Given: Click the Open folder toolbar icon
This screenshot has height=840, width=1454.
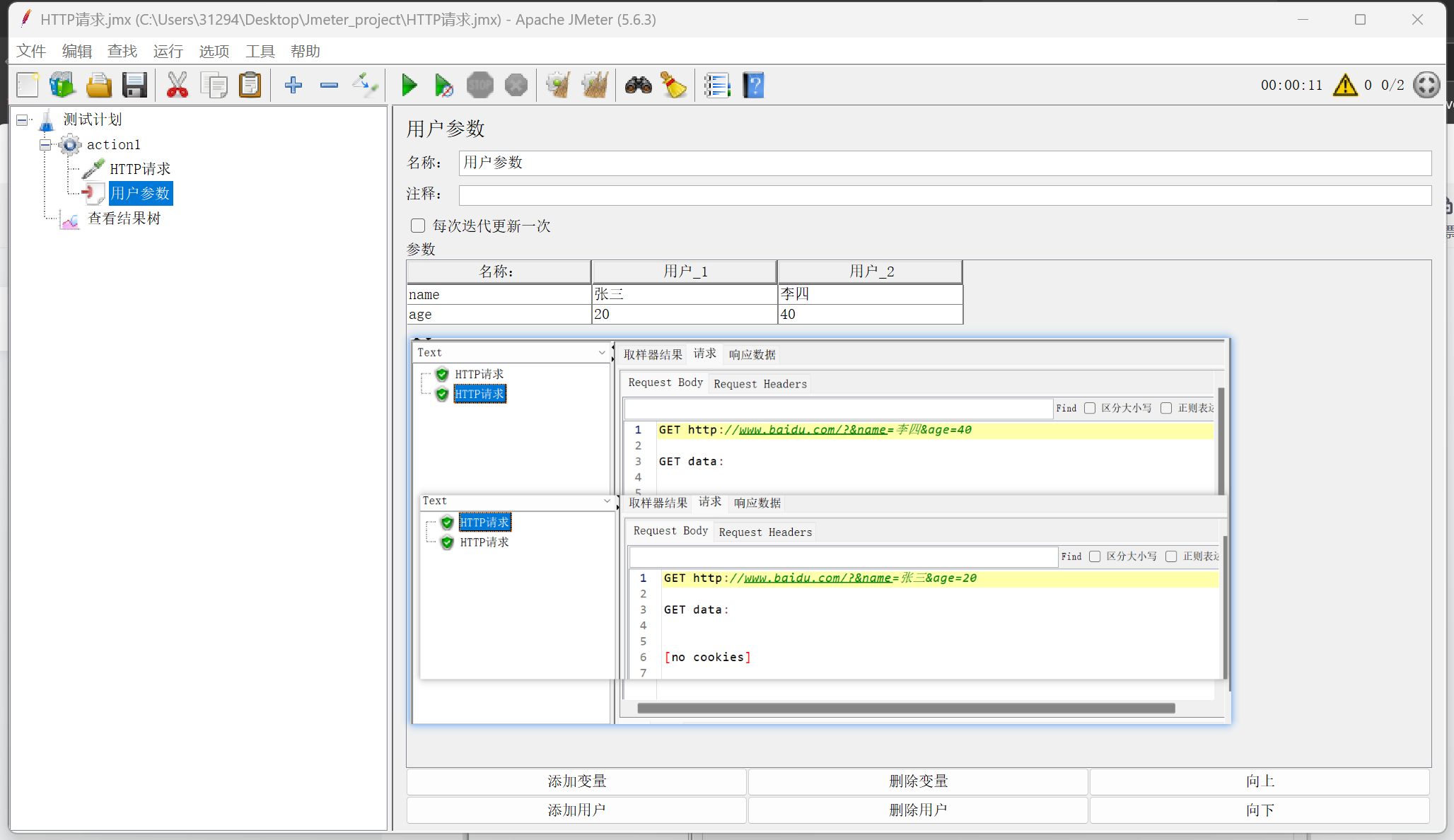Looking at the screenshot, I should coord(99,86).
